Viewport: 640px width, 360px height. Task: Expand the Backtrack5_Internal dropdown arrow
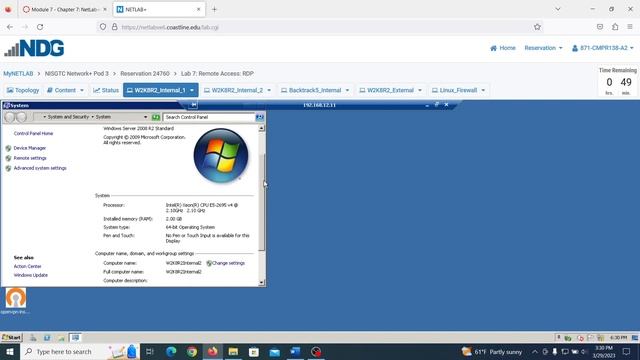point(347,90)
